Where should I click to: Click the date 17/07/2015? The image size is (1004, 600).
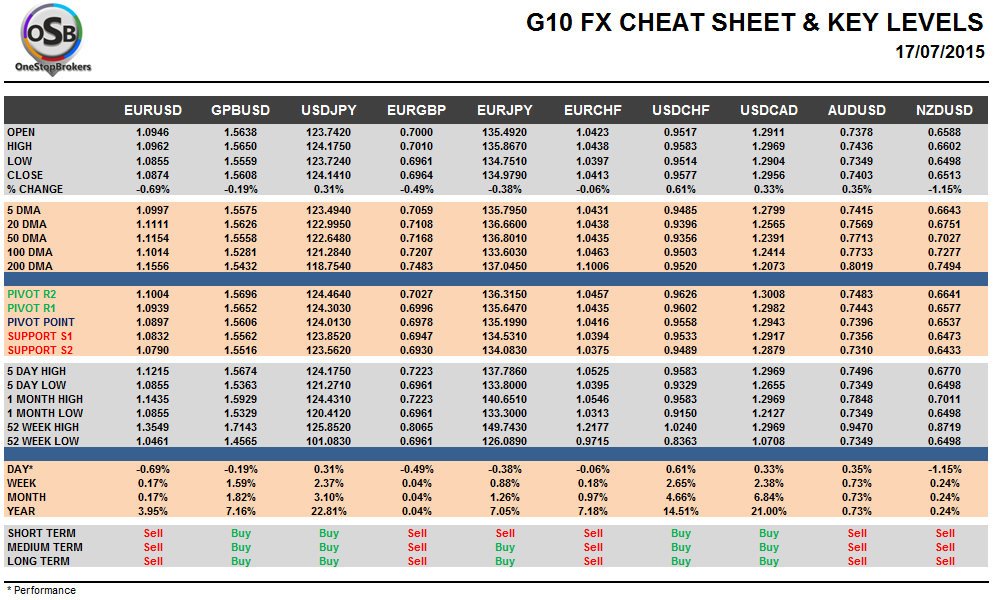pos(939,51)
